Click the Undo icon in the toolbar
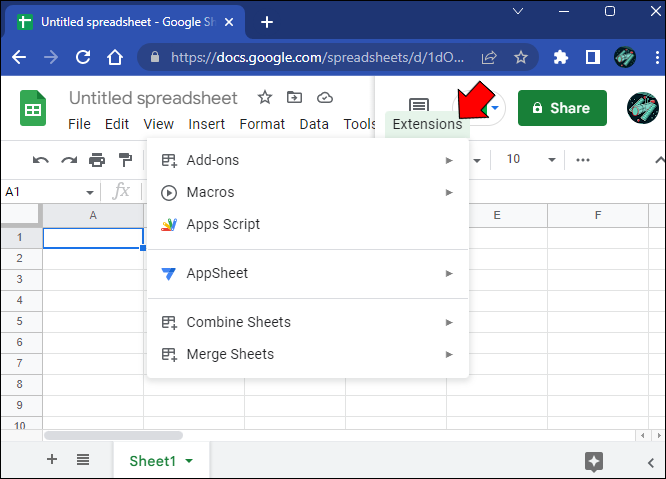666x479 pixels. coord(41,160)
